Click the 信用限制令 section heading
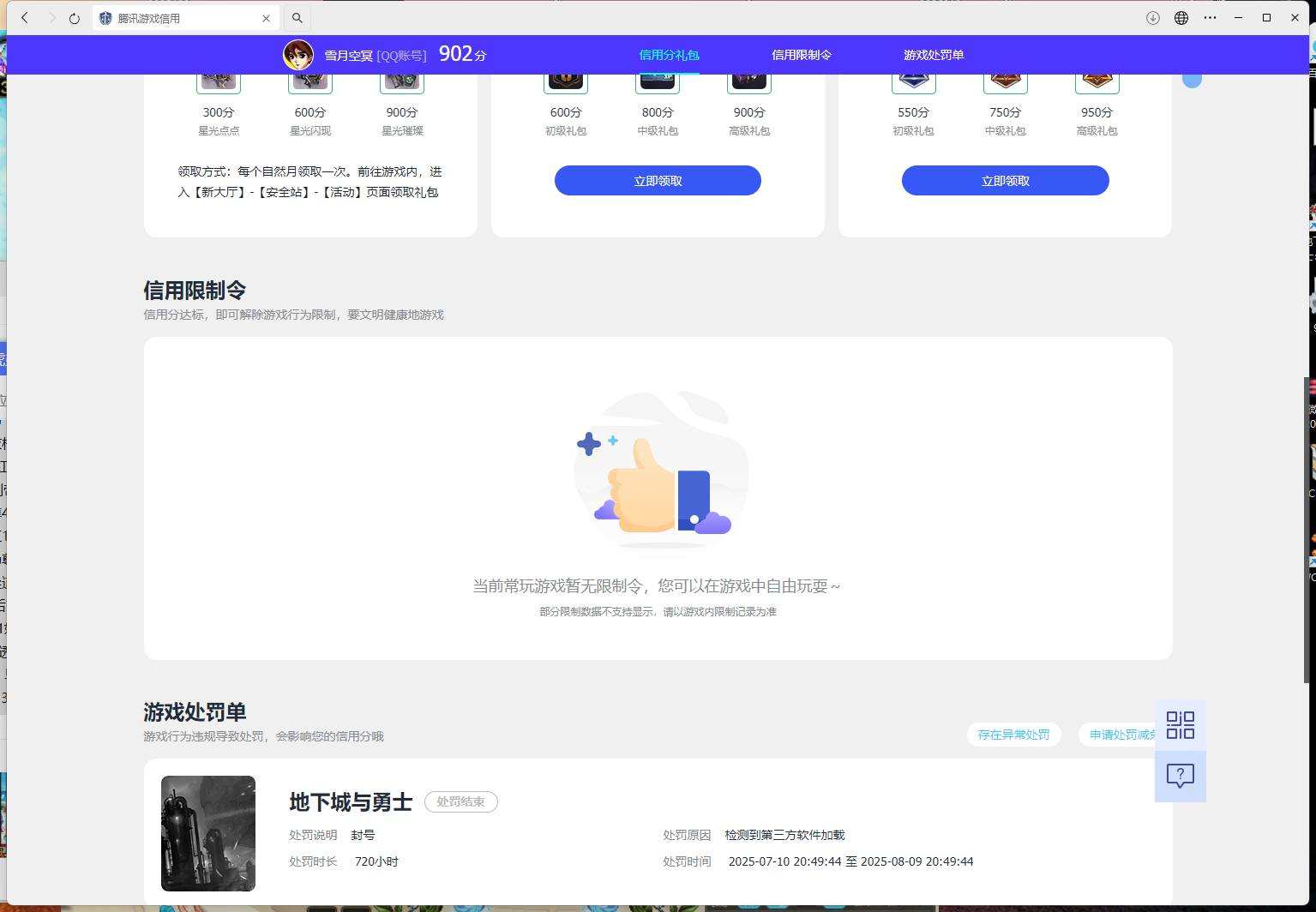The height and width of the screenshot is (912, 1316). [195, 291]
